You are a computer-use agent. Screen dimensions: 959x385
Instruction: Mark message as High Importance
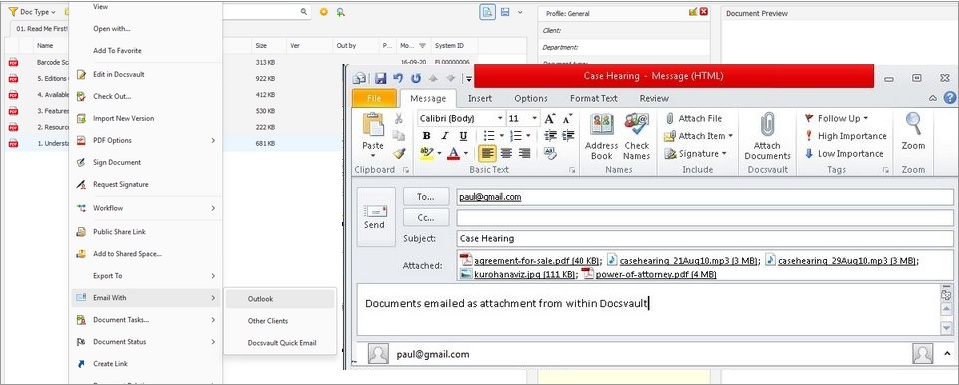845,136
